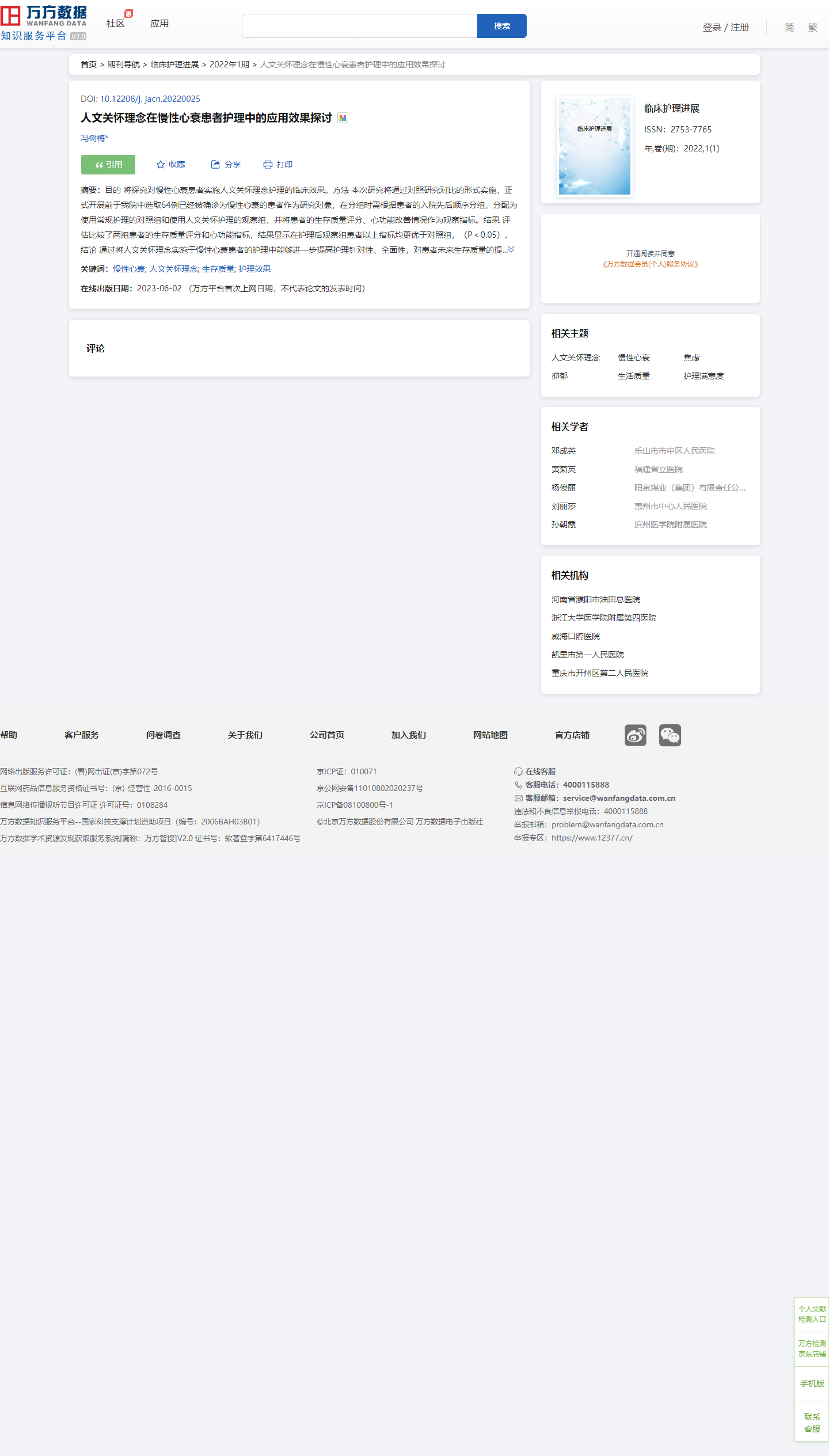Click the green 引用 cite button
The image size is (829, 1456).
click(108, 165)
